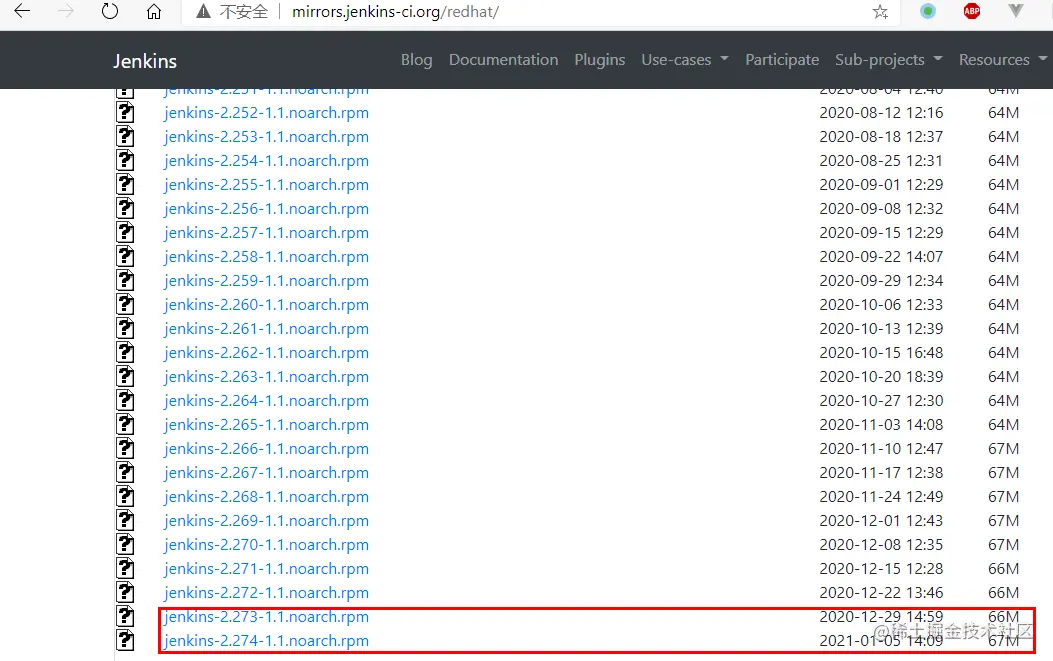Viewport: 1053px width, 661px height.
Task: Open the Documentation nav item
Action: click(x=504, y=60)
